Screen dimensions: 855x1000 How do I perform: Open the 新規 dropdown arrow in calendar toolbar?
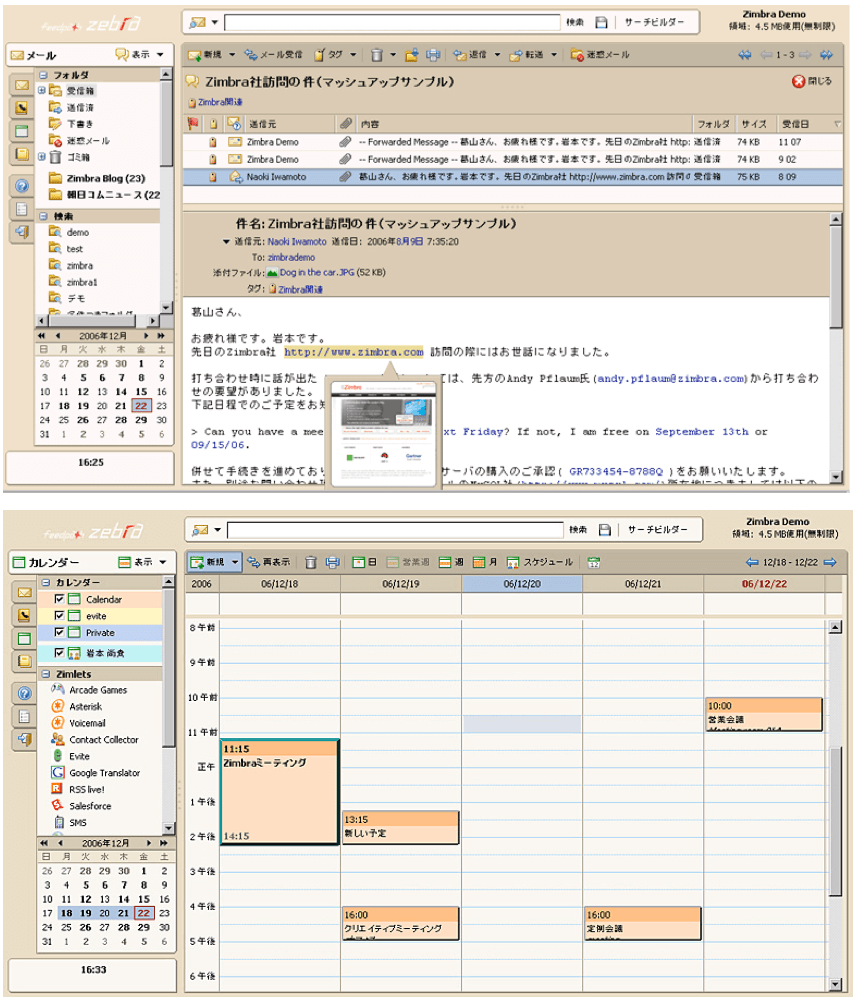[235, 562]
